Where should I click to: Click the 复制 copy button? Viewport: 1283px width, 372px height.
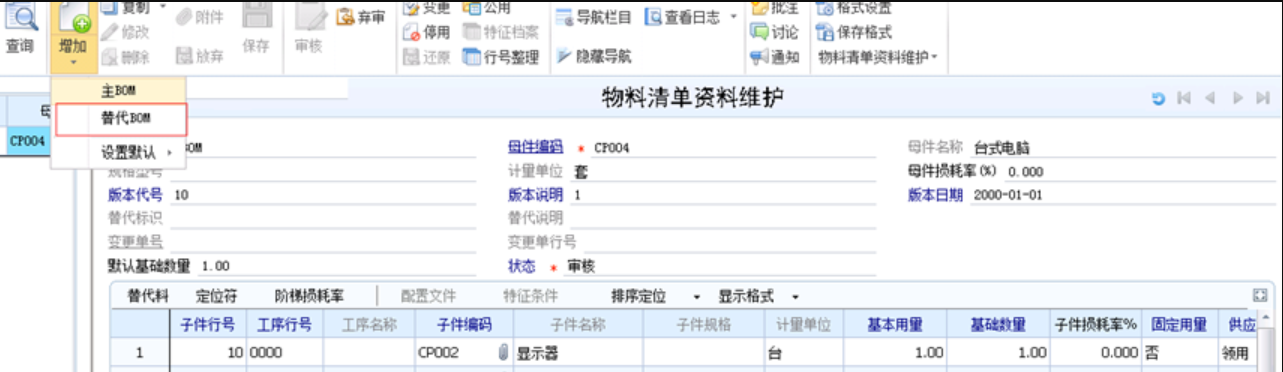(x=127, y=8)
